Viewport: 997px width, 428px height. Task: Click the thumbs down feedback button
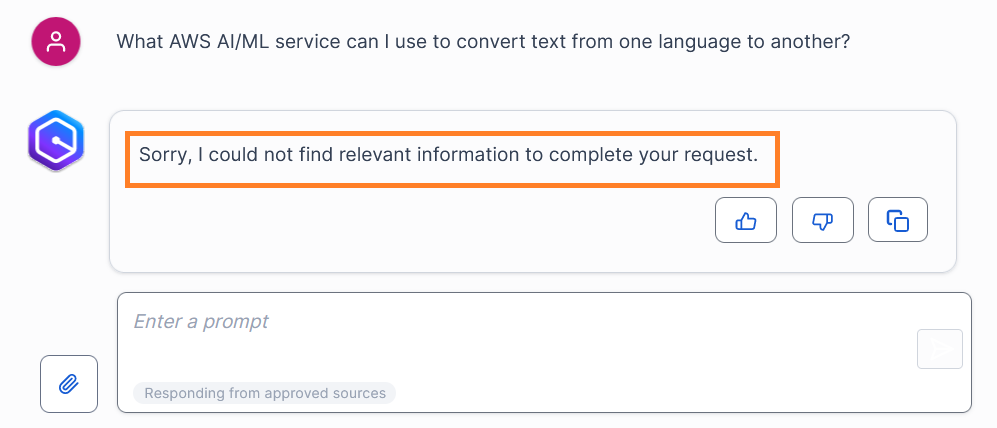click(x=822, y=220)
